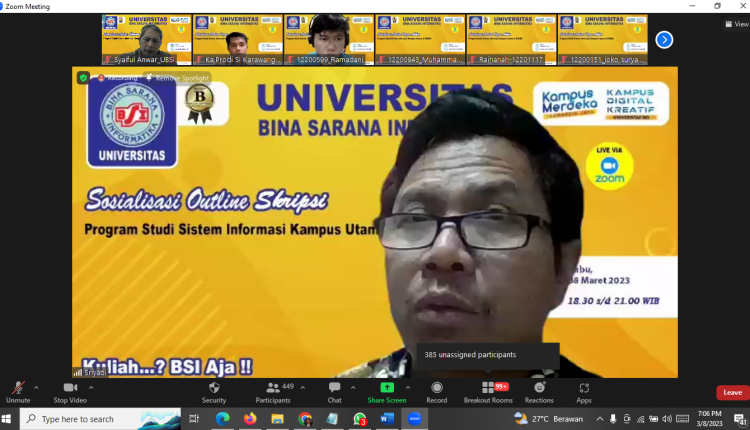The height and width of the screenshot is (430, 750).
Task: Select 12200151_joko surya thumbnail
Action: [603, 40]
